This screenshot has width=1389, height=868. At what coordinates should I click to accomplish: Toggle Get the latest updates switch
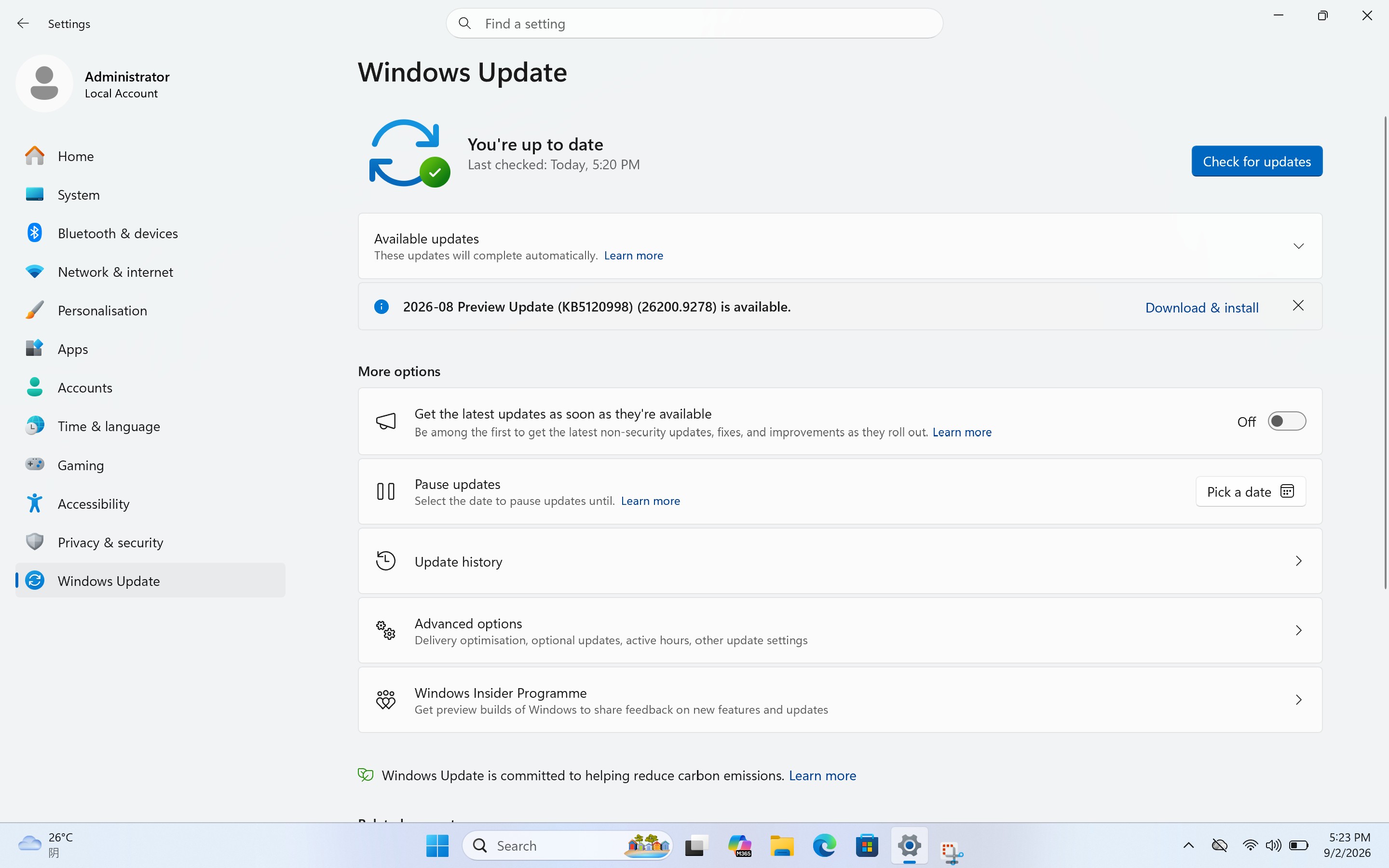coord(1286,421)
